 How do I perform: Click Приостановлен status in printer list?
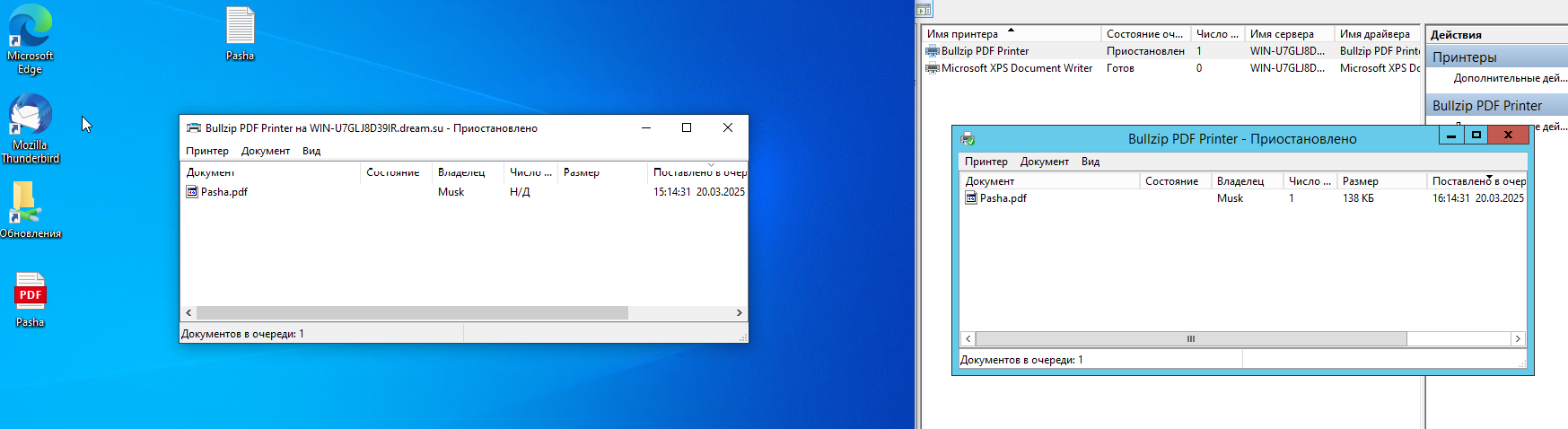point(1145,51)
